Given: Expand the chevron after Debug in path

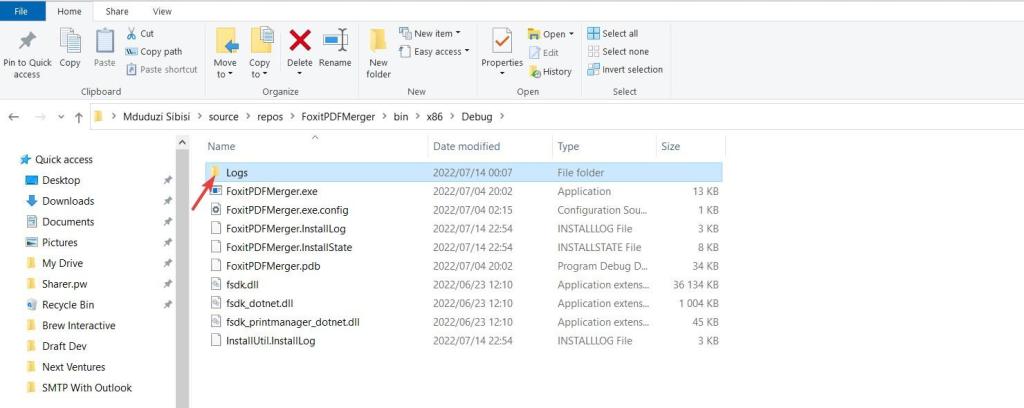Looking at the screenshot, I should pos(502,117).
